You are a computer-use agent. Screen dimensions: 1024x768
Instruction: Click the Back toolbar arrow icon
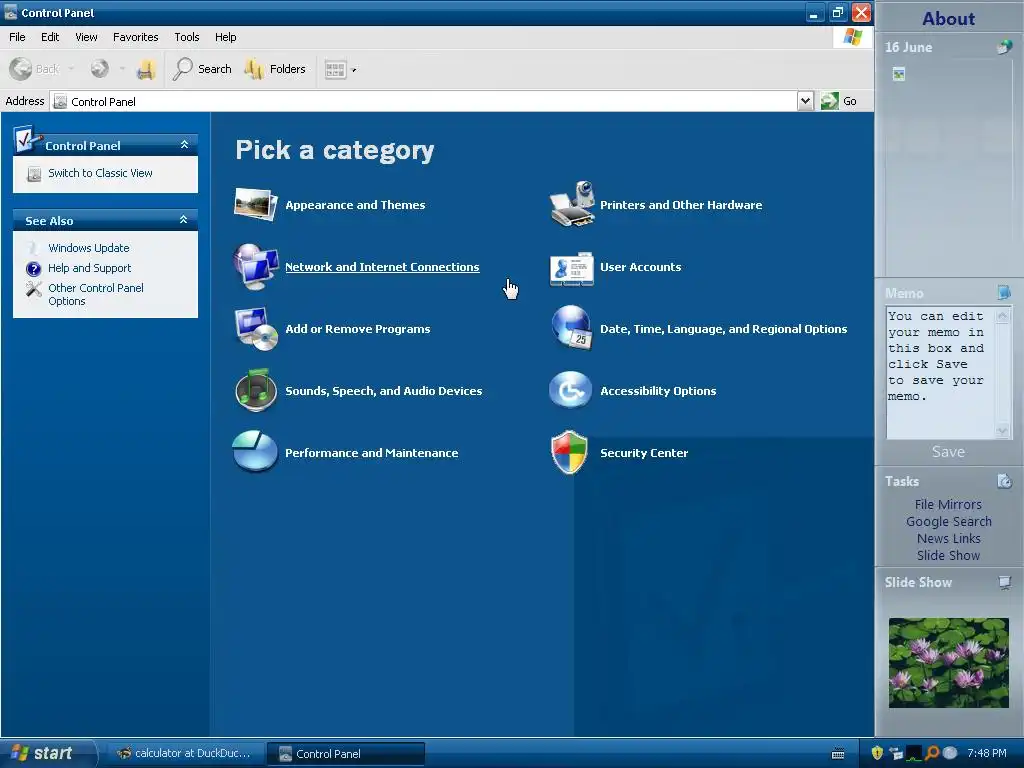(21, 69)
